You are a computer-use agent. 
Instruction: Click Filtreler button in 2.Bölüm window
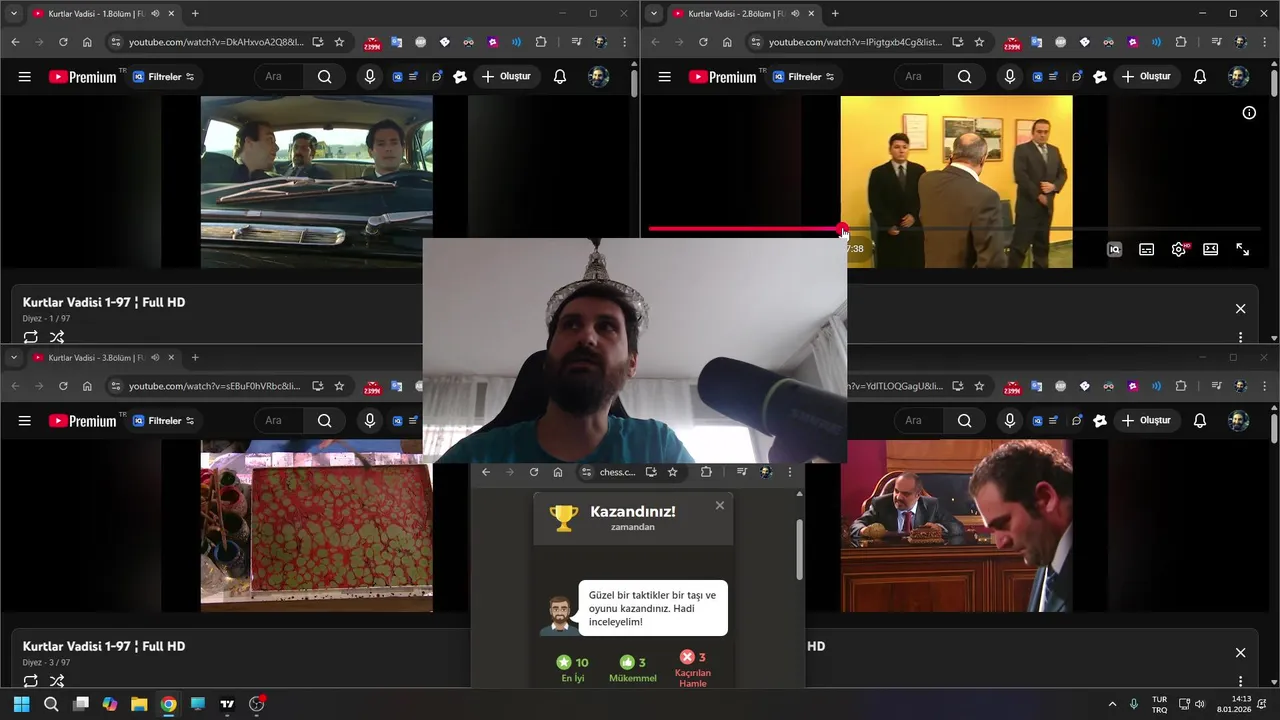804,77
